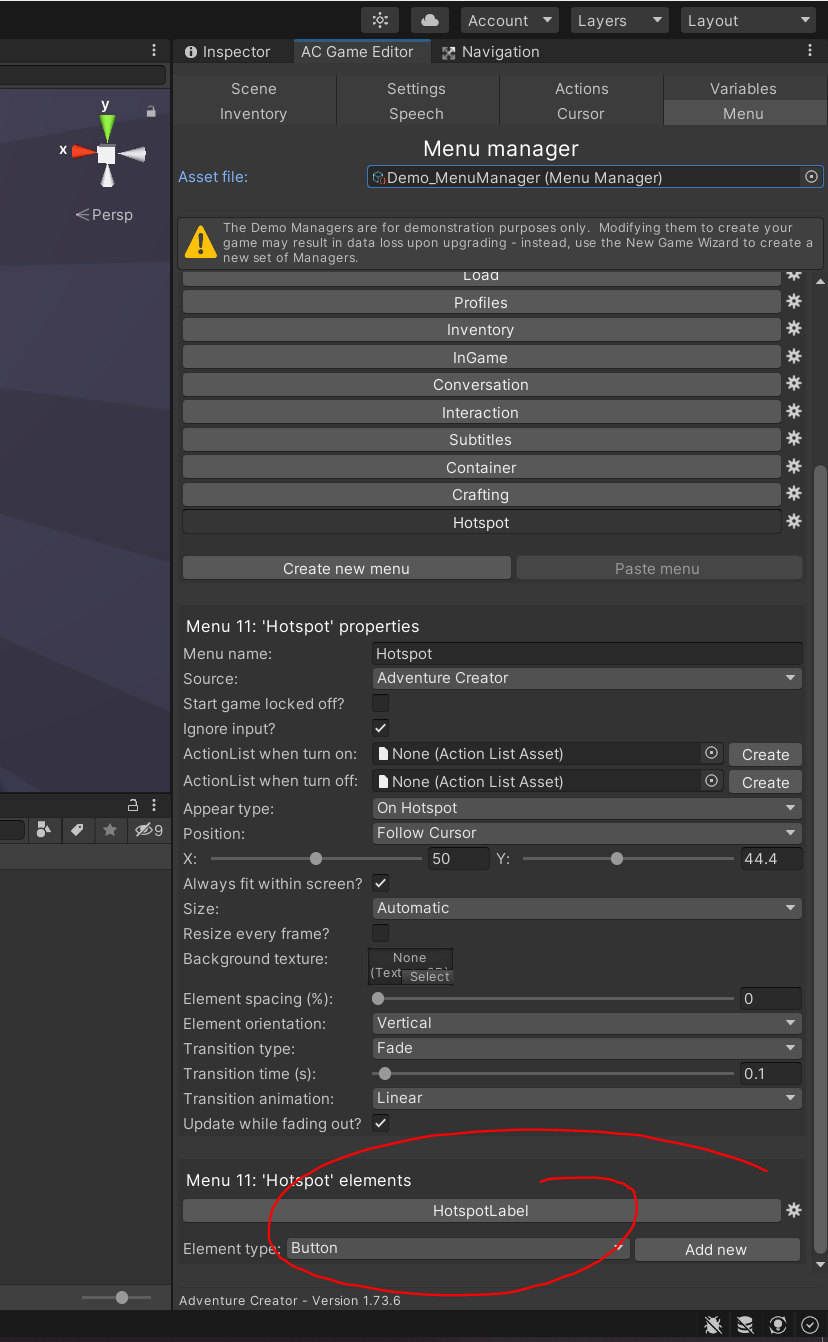Select the Interaction menu button
This screenshot has height=1342, width=828.
481,413
